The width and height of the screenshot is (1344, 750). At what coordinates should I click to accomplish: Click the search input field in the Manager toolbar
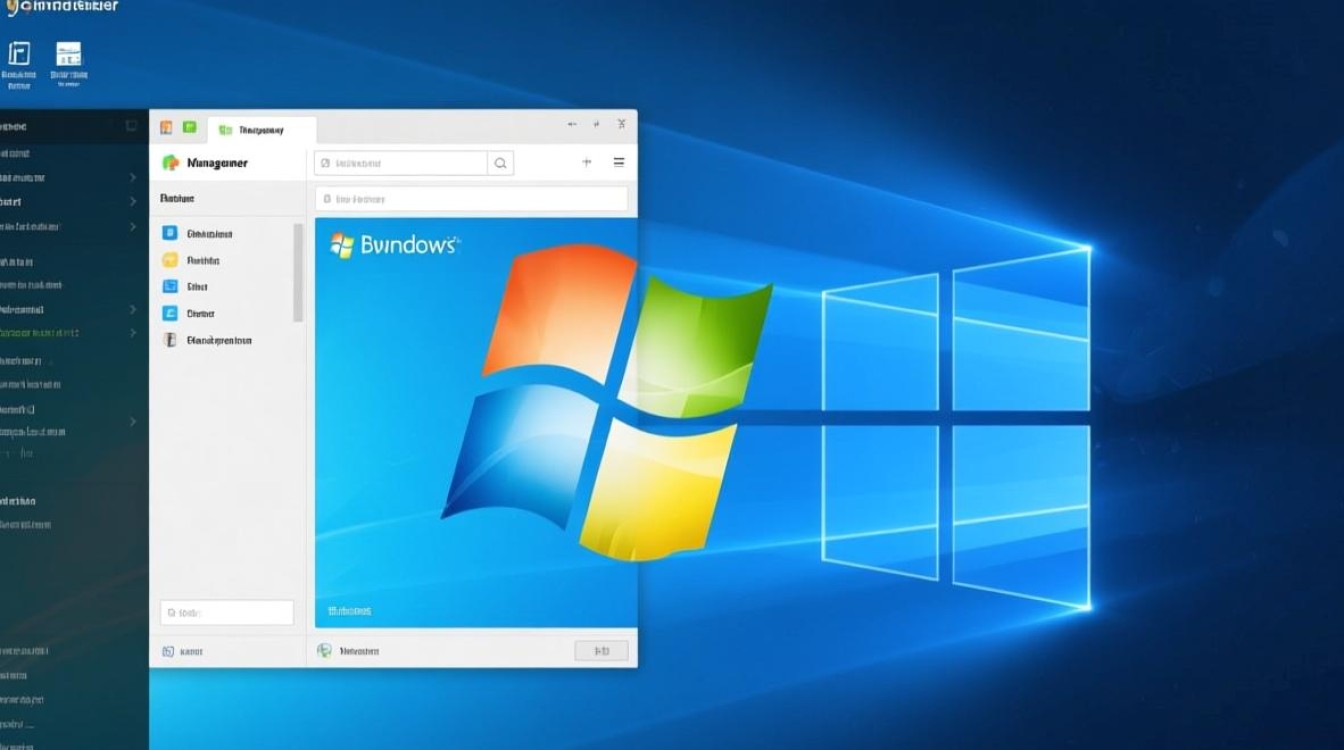coord(402,163)
